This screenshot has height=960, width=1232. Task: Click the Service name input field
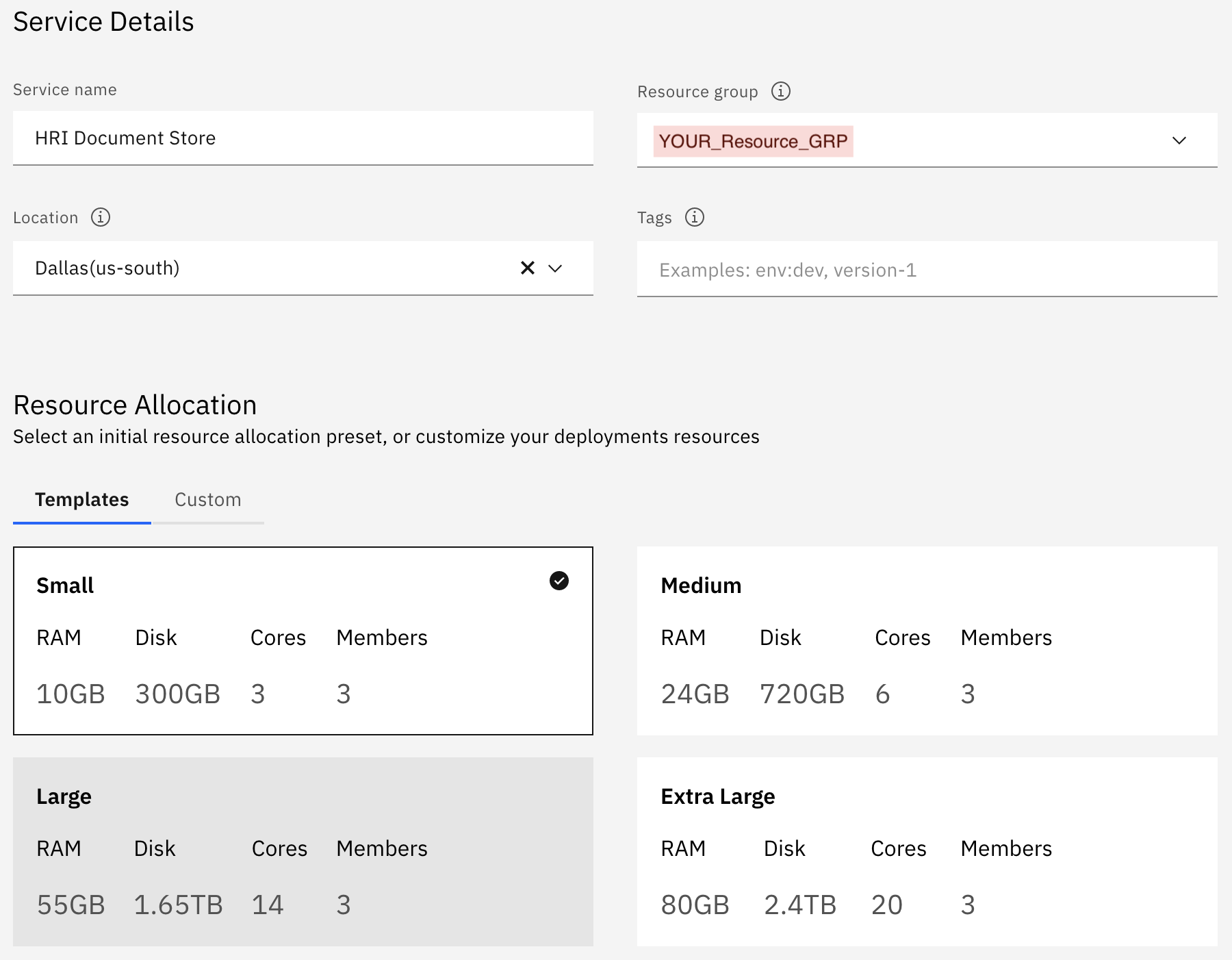(303, 138)
